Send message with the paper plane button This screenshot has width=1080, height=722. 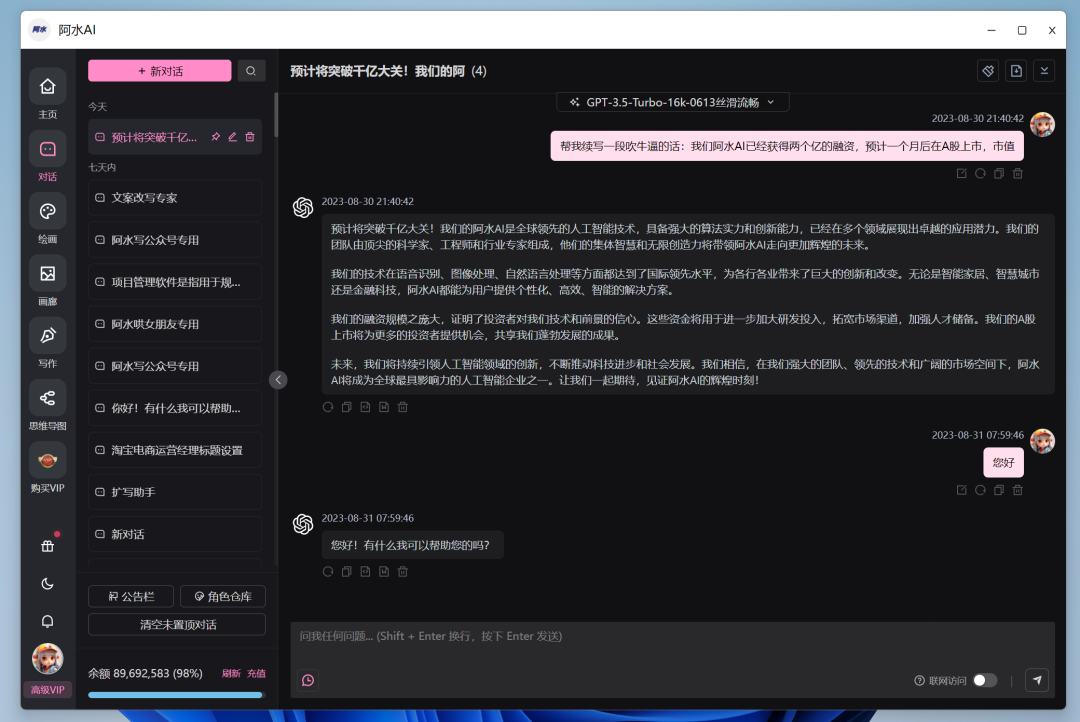[1037, 680]
